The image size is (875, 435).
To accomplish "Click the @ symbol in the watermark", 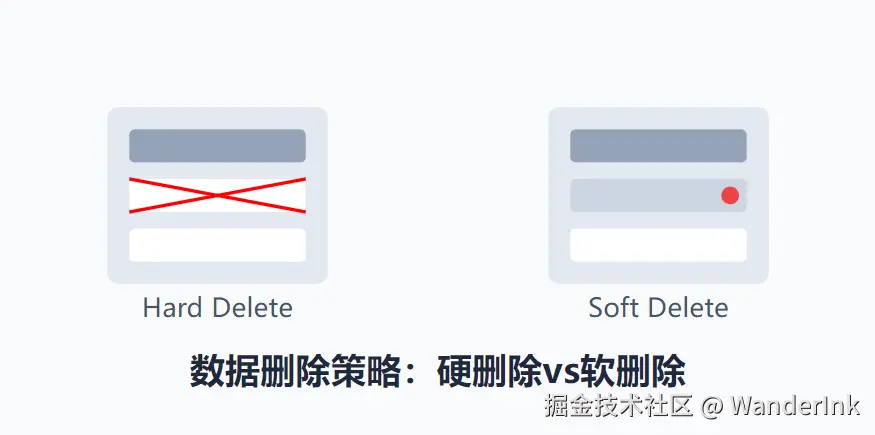I will pyautogui.click(x=712, y=407).
